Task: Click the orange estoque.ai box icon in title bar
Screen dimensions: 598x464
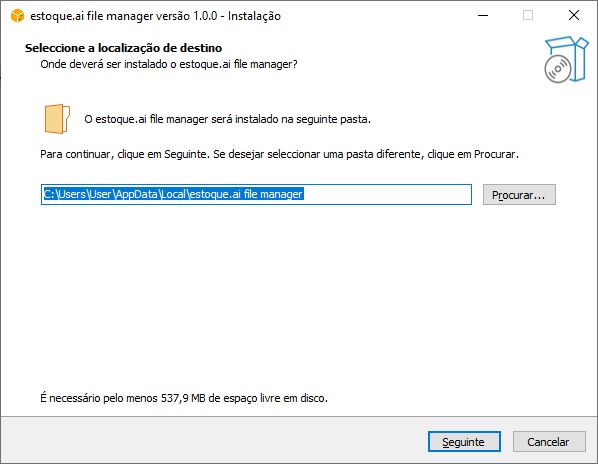Action: coord(17,16)
